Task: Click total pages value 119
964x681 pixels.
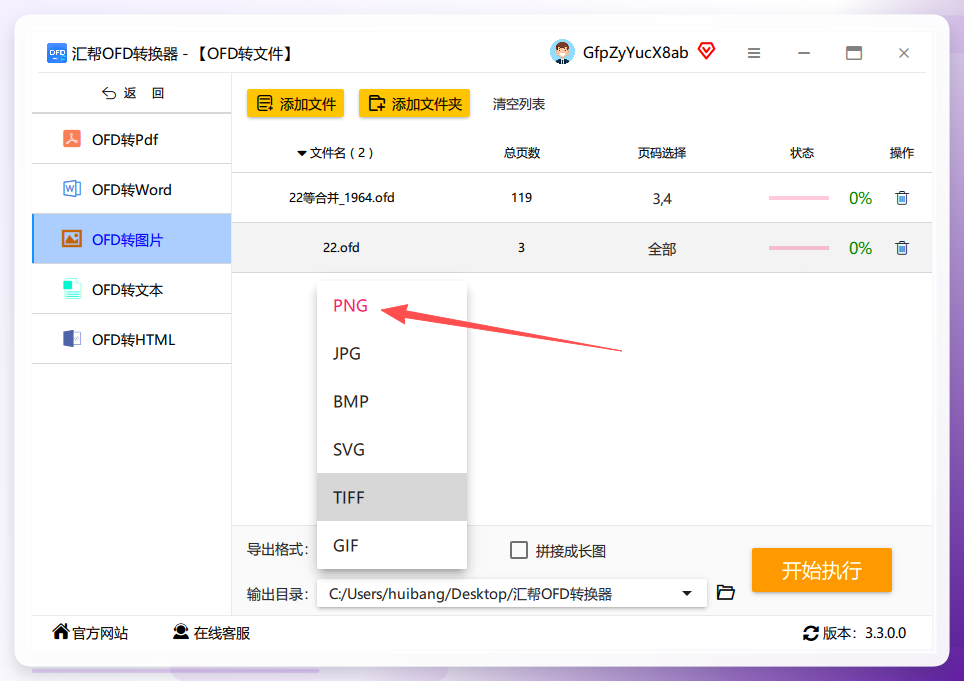Action: 521,198
